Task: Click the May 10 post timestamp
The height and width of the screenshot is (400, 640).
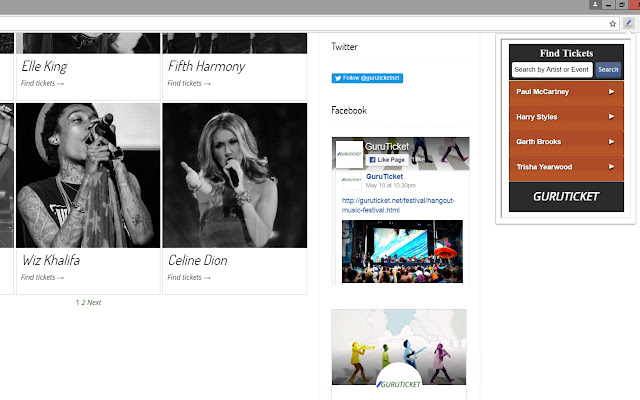Action: [x=391, y=185]
